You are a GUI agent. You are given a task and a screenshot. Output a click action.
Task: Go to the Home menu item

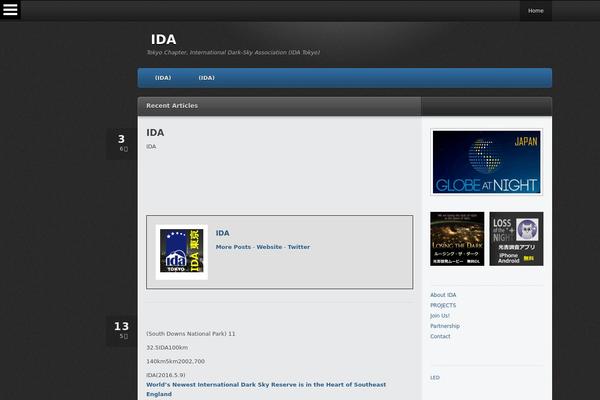pos(535,11)
